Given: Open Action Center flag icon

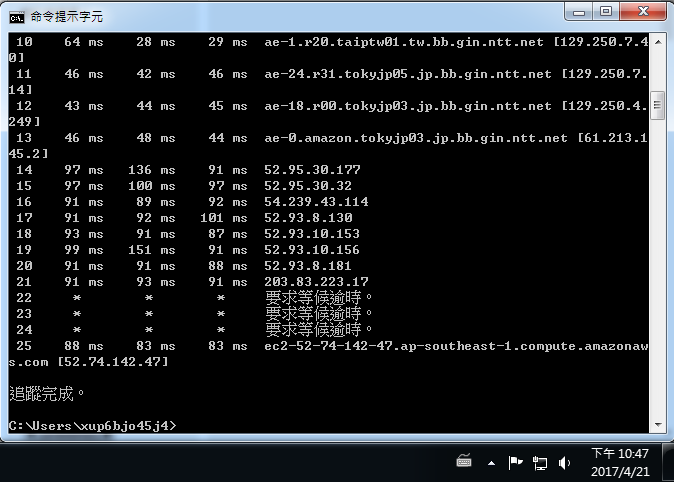Looking at the screenshot, I should (x=515, y=463).
